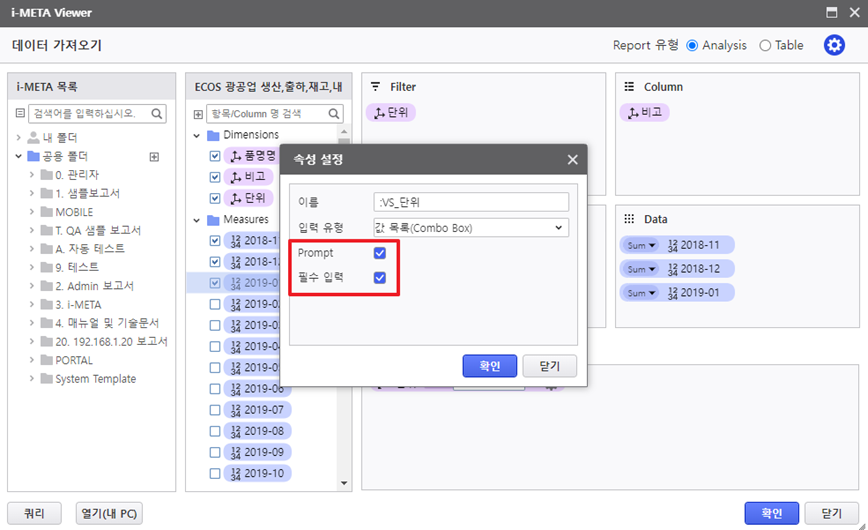Click expand-all icon left of column search
Screen dimensions: 868x530
[198, 114]
